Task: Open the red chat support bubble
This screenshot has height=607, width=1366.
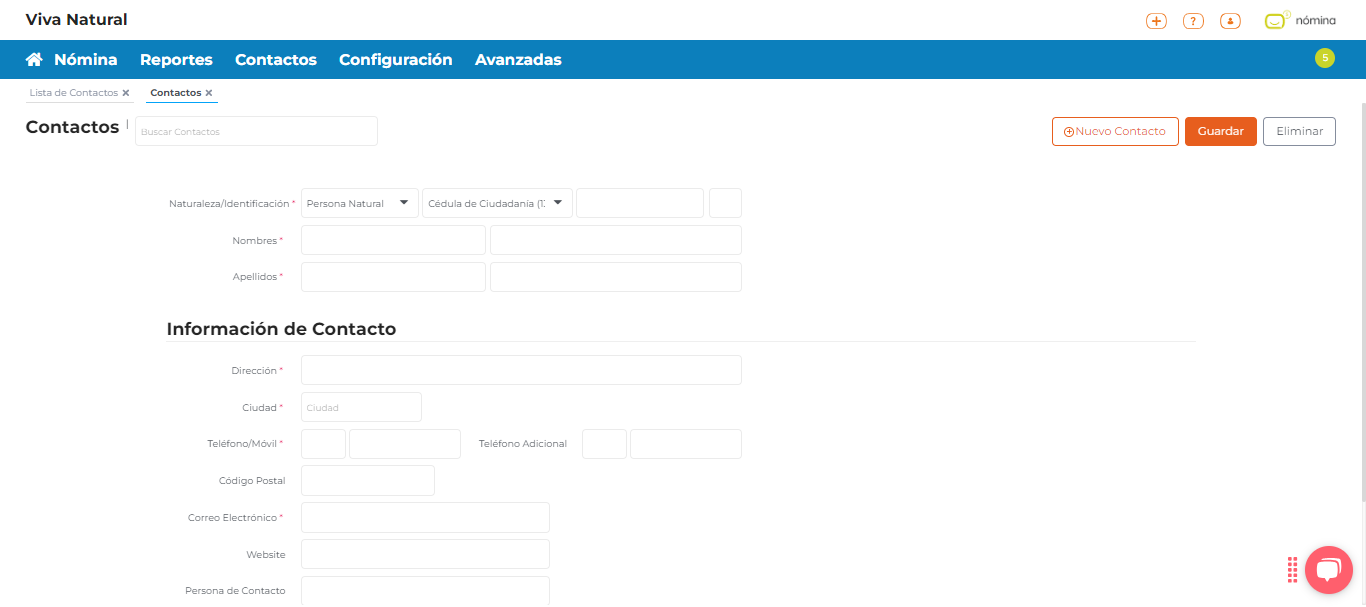Action: coord(1328,570)
